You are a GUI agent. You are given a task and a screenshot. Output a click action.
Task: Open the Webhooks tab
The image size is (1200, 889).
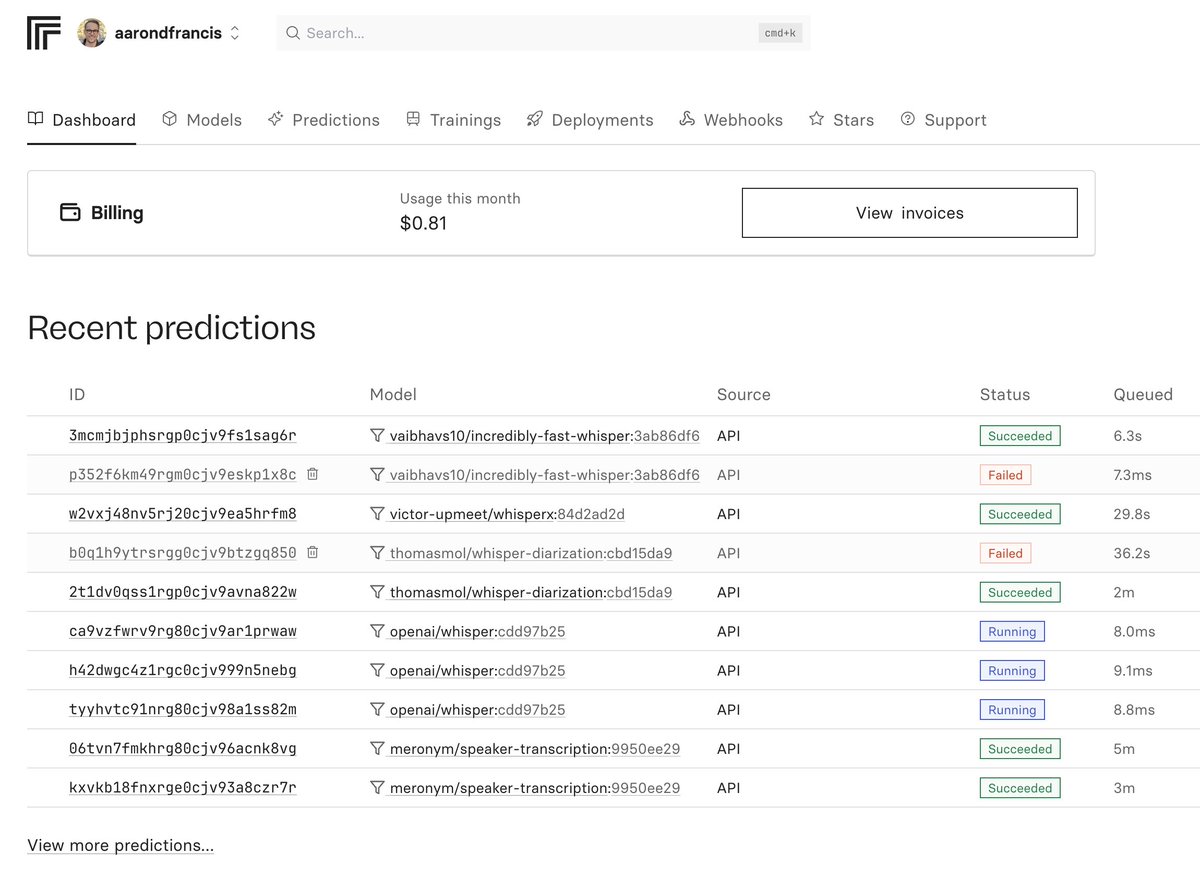731,120
